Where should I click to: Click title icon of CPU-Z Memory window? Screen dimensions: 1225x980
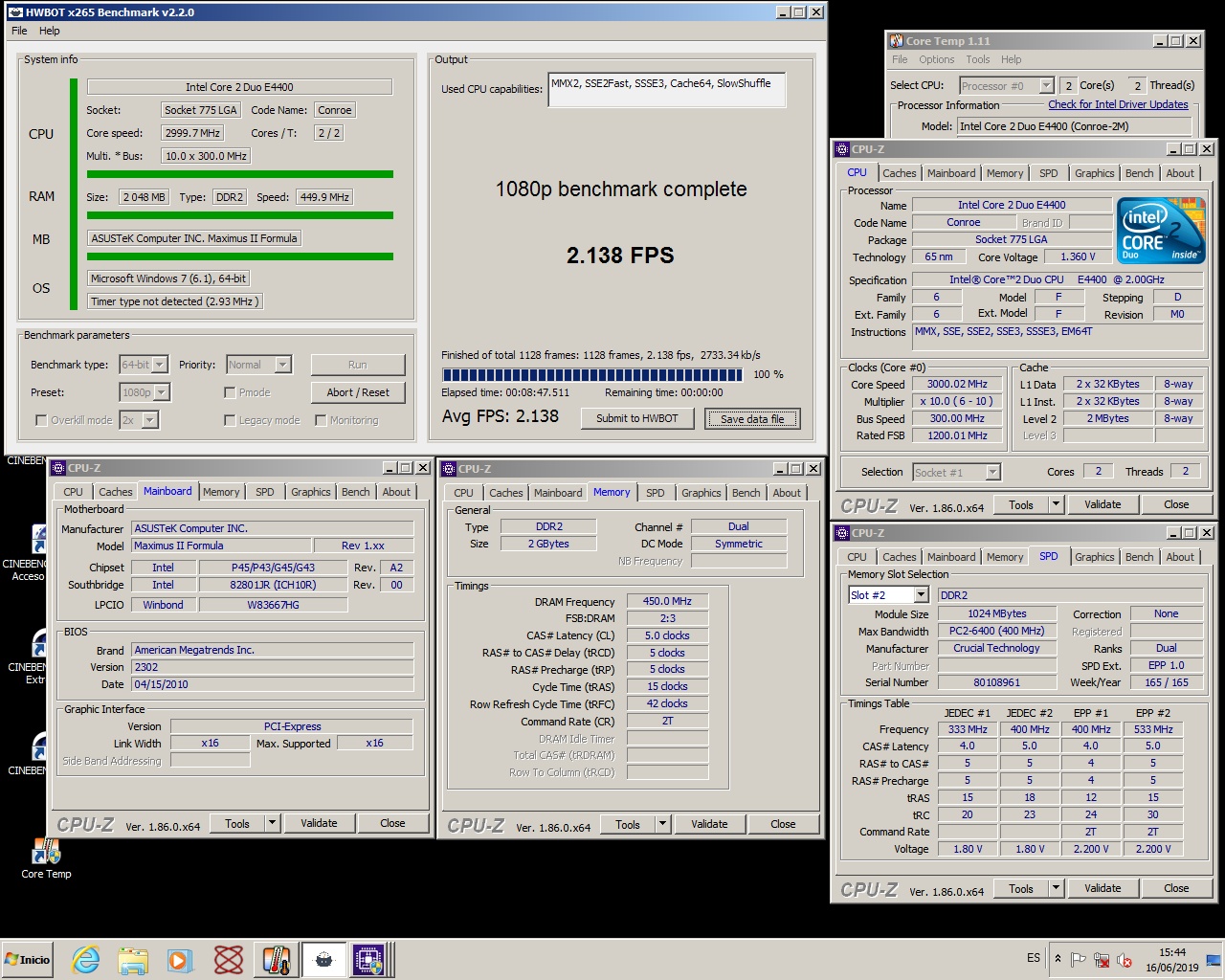(449, 469)
